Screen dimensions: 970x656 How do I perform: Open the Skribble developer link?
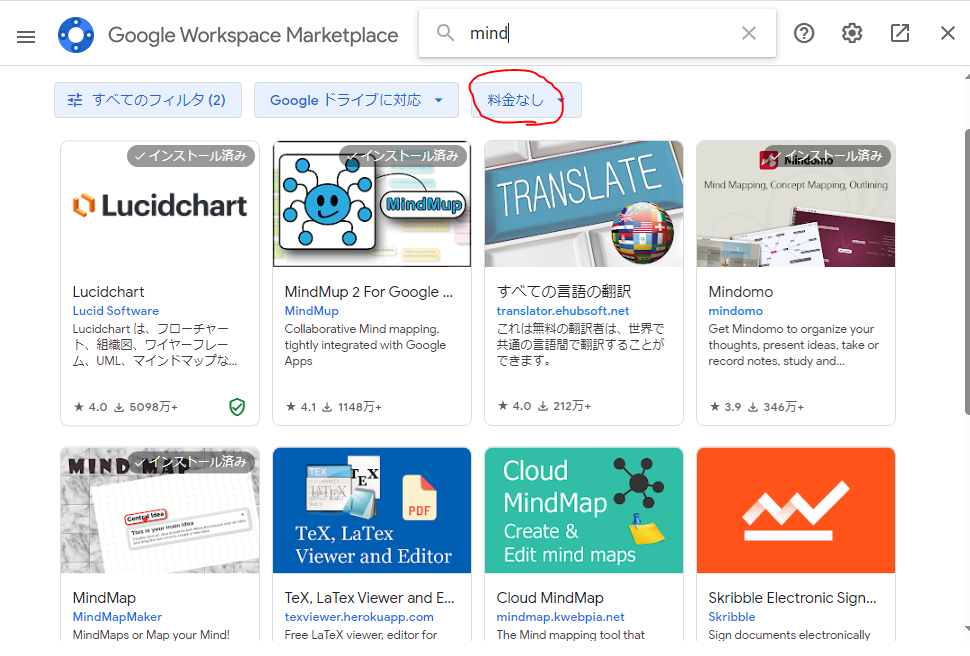tap(732, 616)
